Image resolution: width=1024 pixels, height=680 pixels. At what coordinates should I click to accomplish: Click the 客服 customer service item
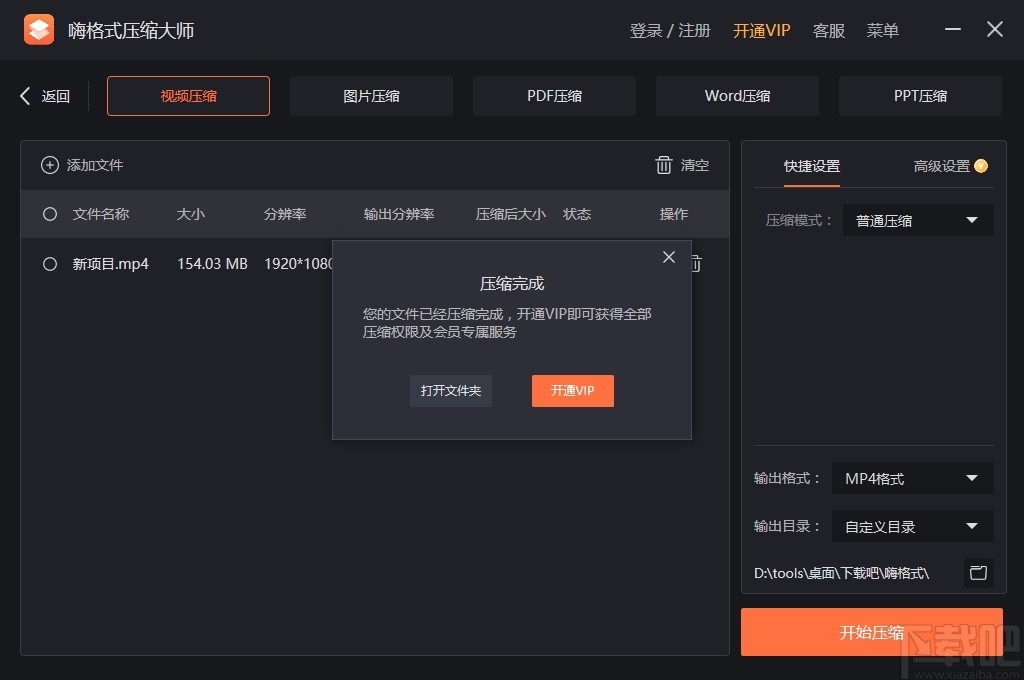(x=828, y=30)
